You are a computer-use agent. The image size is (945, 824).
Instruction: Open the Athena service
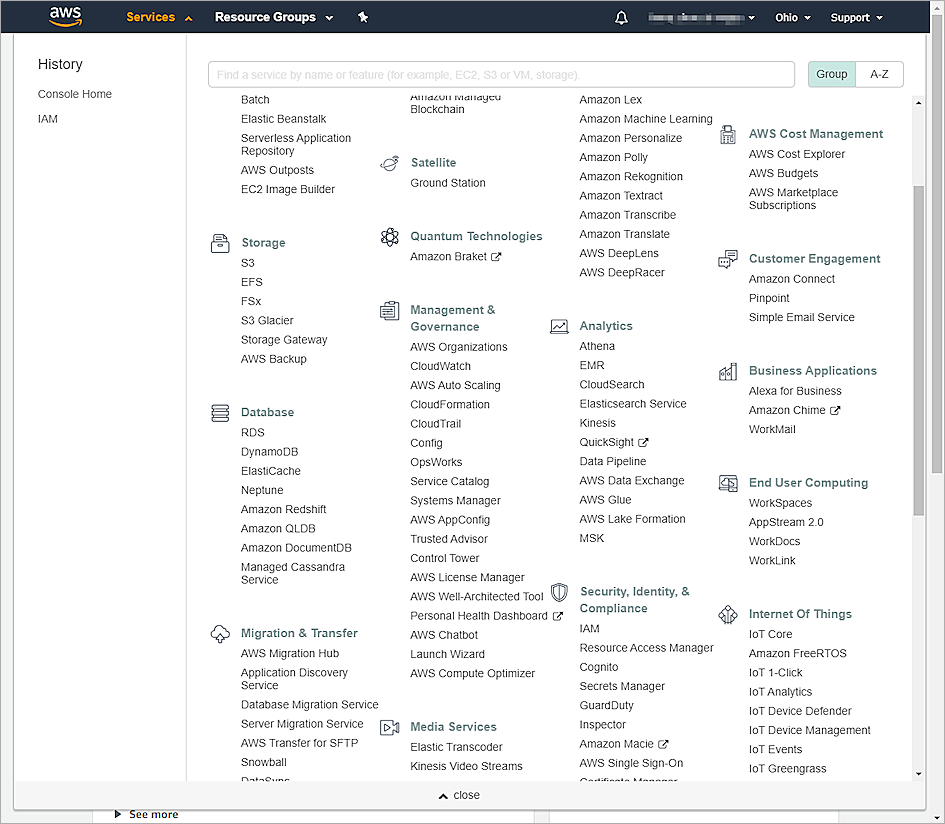[597, 346]
